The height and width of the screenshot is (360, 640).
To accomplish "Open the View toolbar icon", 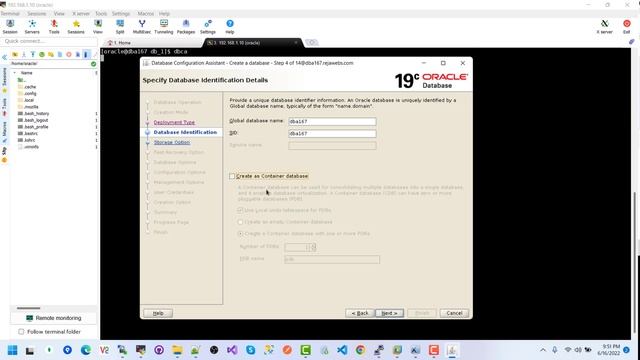I will click(x=98, y=27).
